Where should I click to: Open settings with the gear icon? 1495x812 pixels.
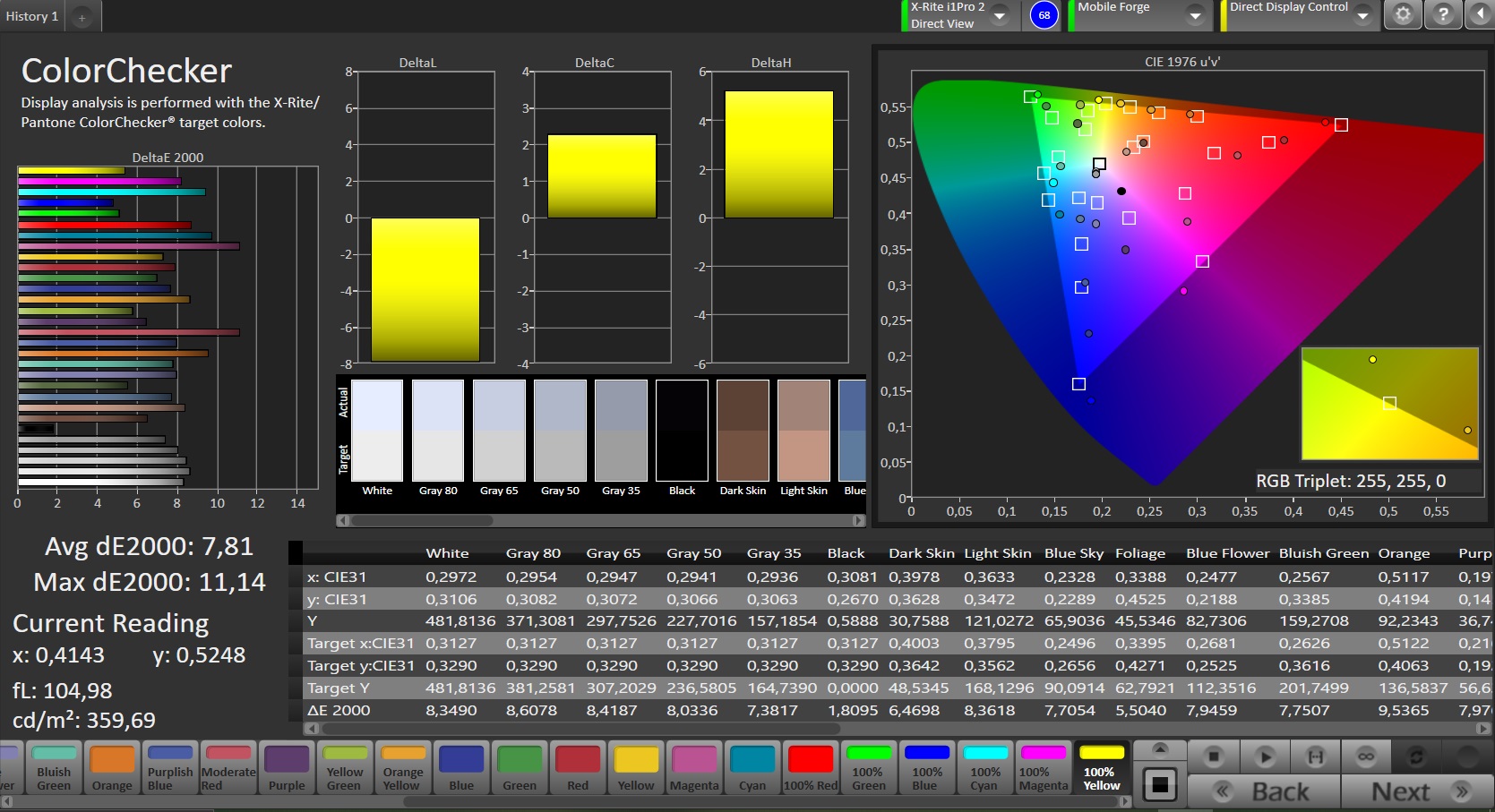click(x=1403, y=15)
